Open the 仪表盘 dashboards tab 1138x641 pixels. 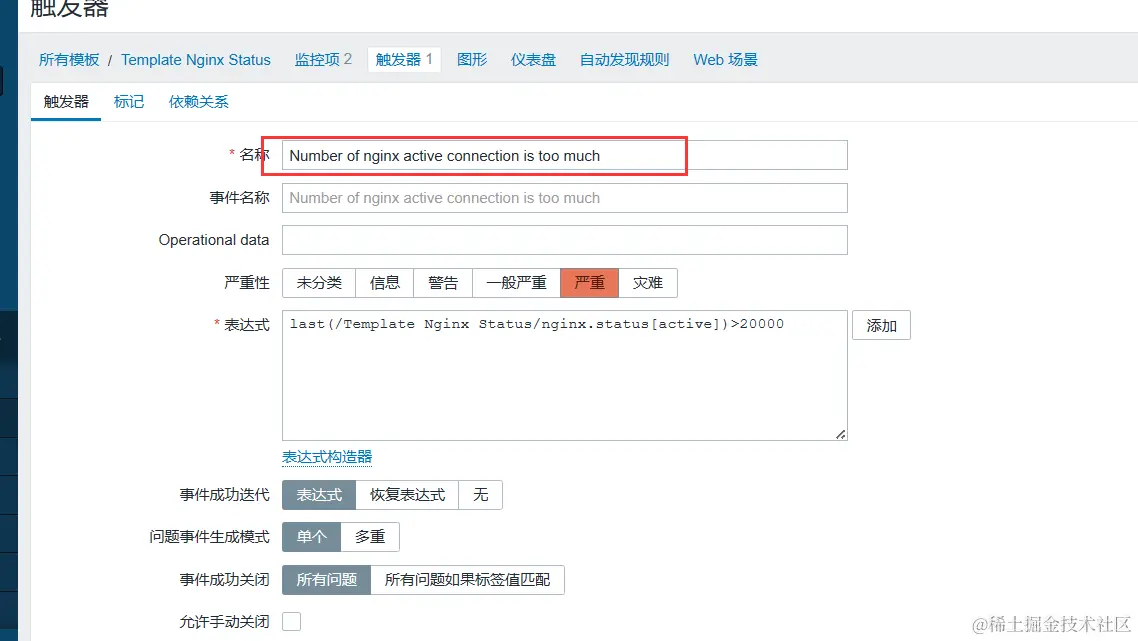(x=533, y=60)
